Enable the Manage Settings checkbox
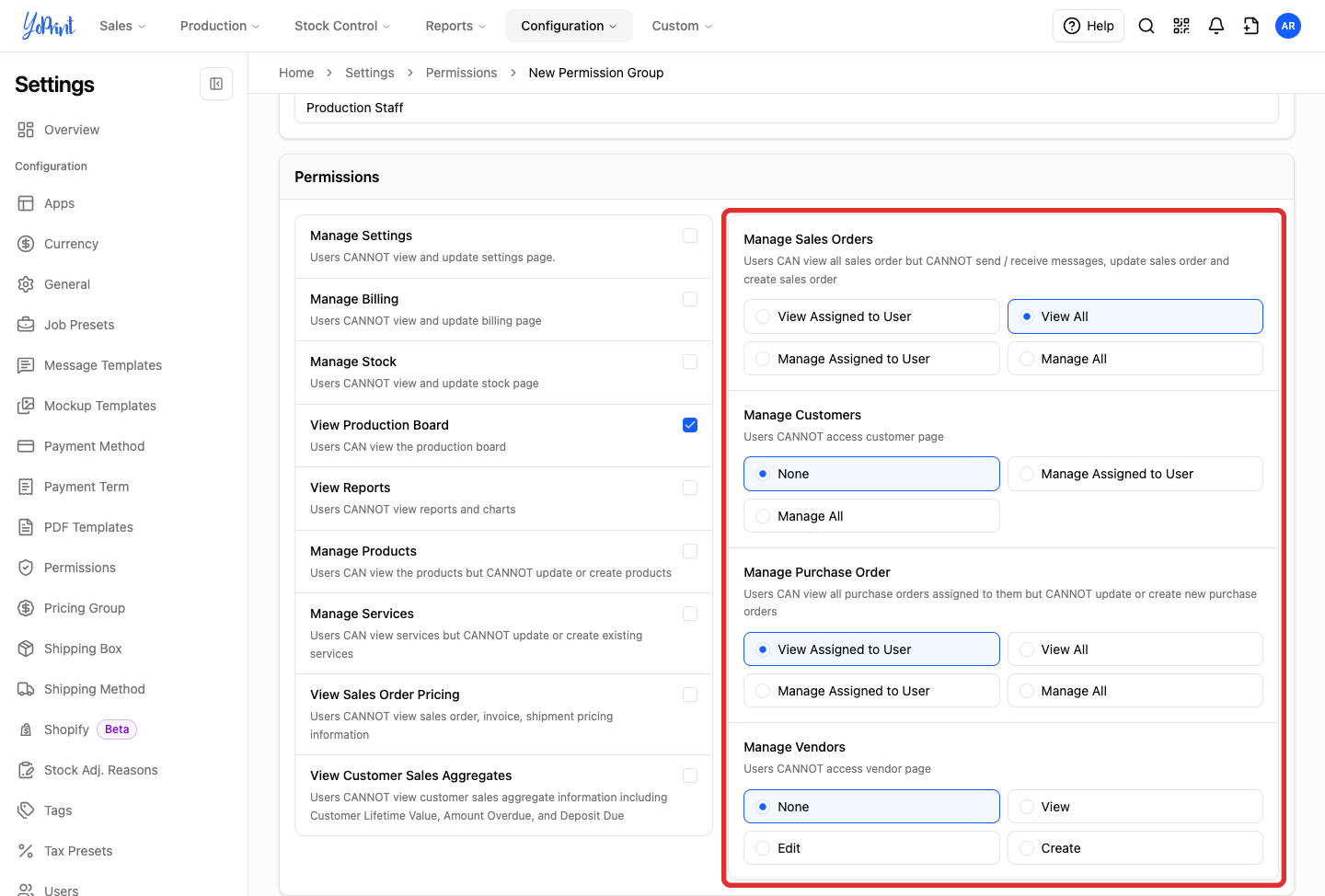 click(x=690, y=235)
